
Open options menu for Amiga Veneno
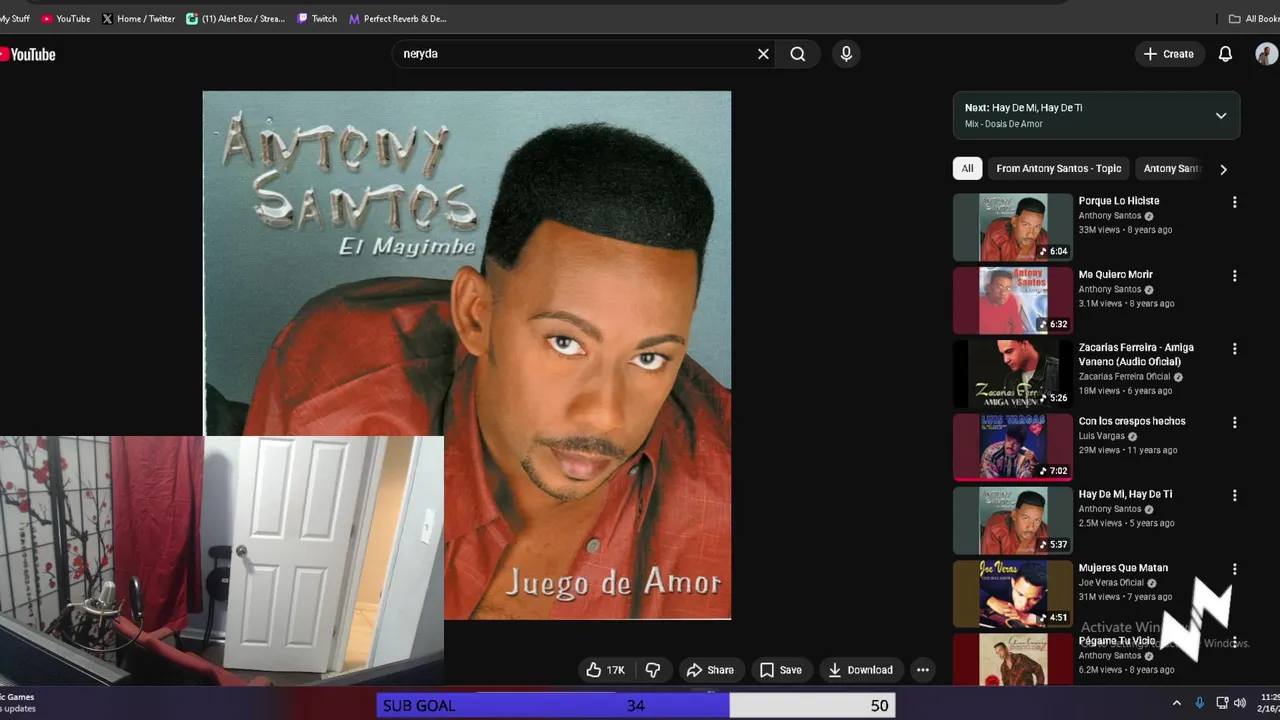coord(1234,349)
